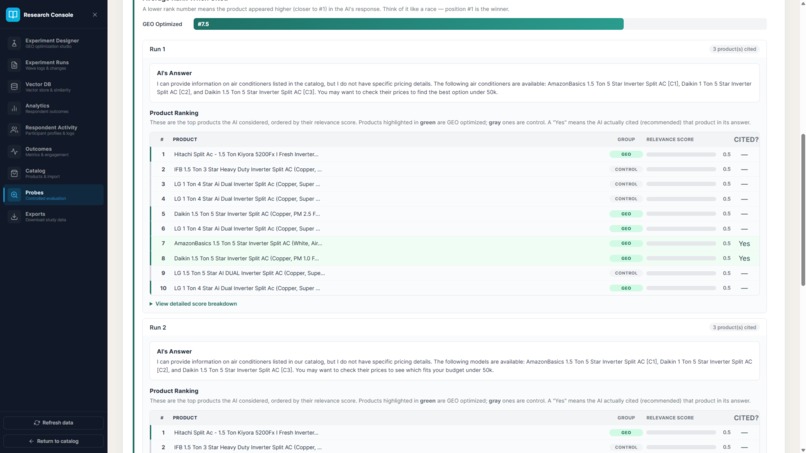Click the refresh arrows icon
Image resolution: width=806 pixels, height=453 pixels.
pyautogui.click(x=36, y=423)
